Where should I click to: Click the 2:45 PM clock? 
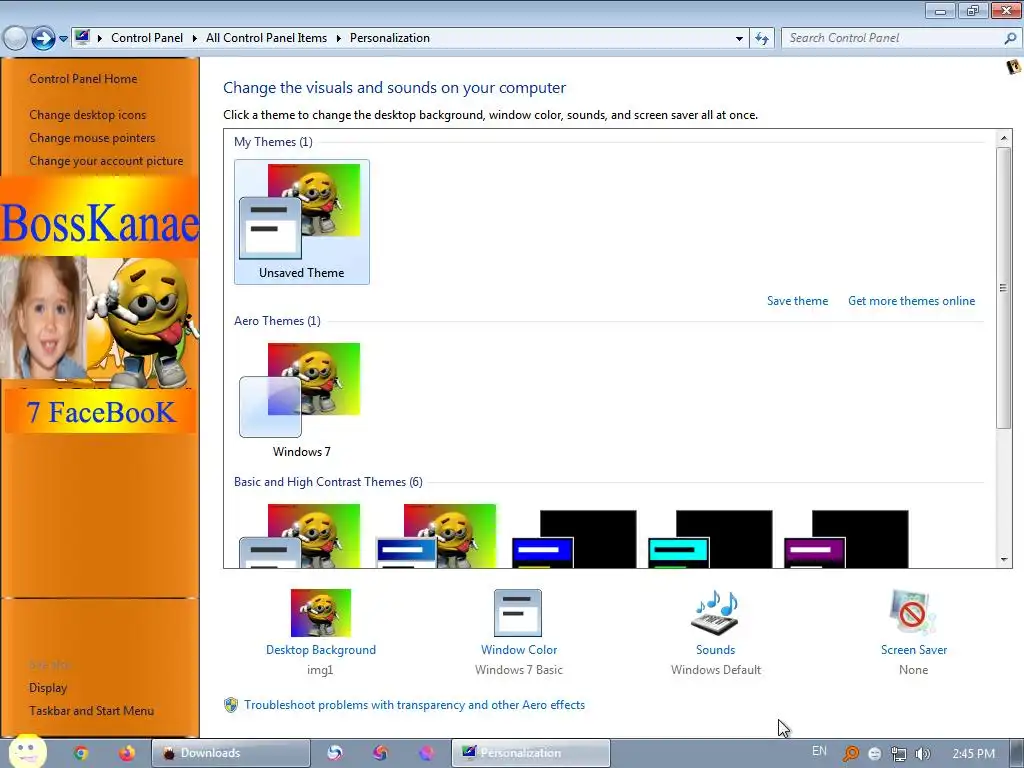pyautogui.click(x=973, y=754)
